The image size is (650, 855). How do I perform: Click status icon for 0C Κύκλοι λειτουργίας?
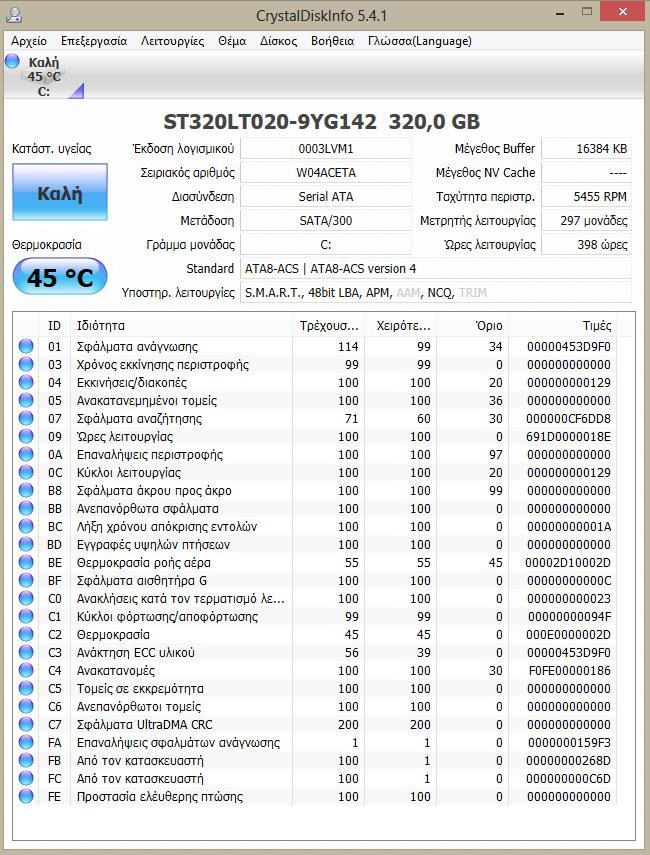26,472
